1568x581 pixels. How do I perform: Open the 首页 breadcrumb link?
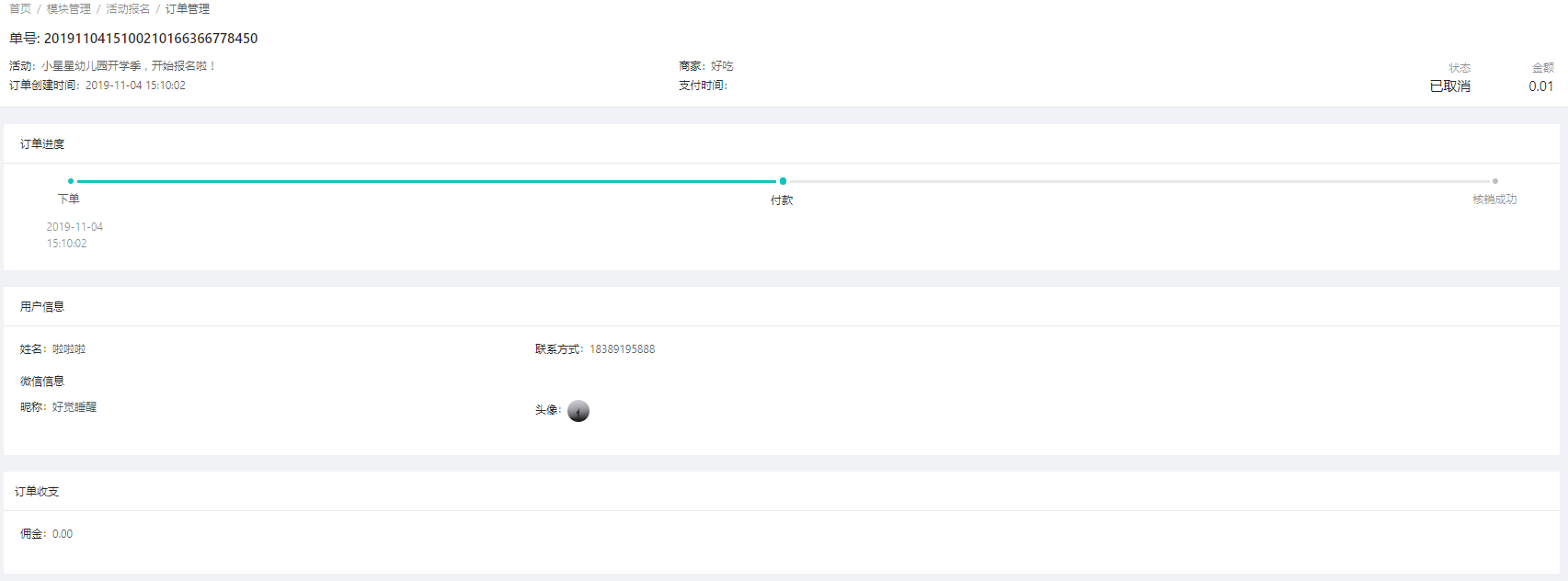(20, 9)
